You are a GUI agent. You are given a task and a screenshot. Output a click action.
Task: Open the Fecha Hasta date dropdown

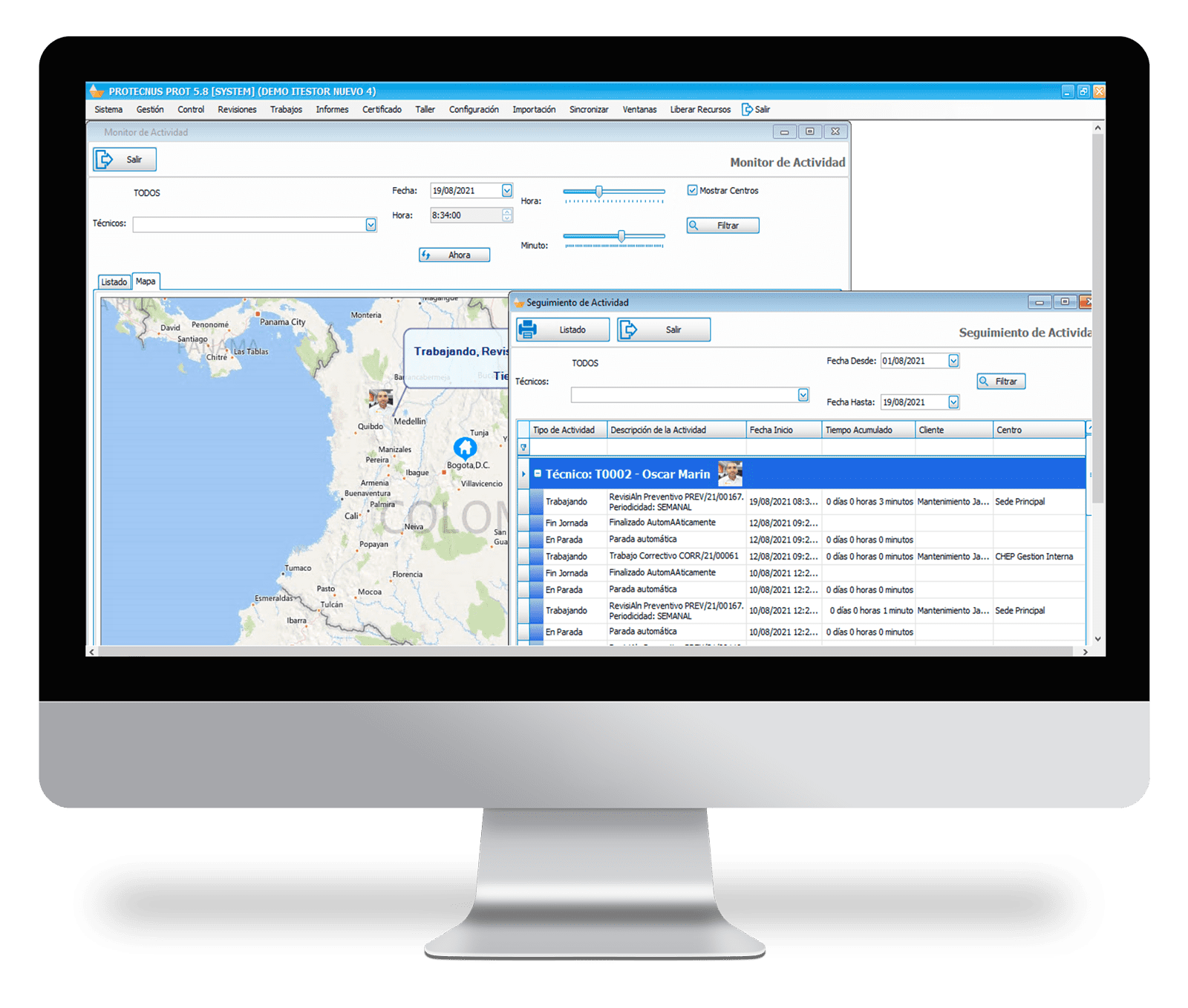coord(953,402)
